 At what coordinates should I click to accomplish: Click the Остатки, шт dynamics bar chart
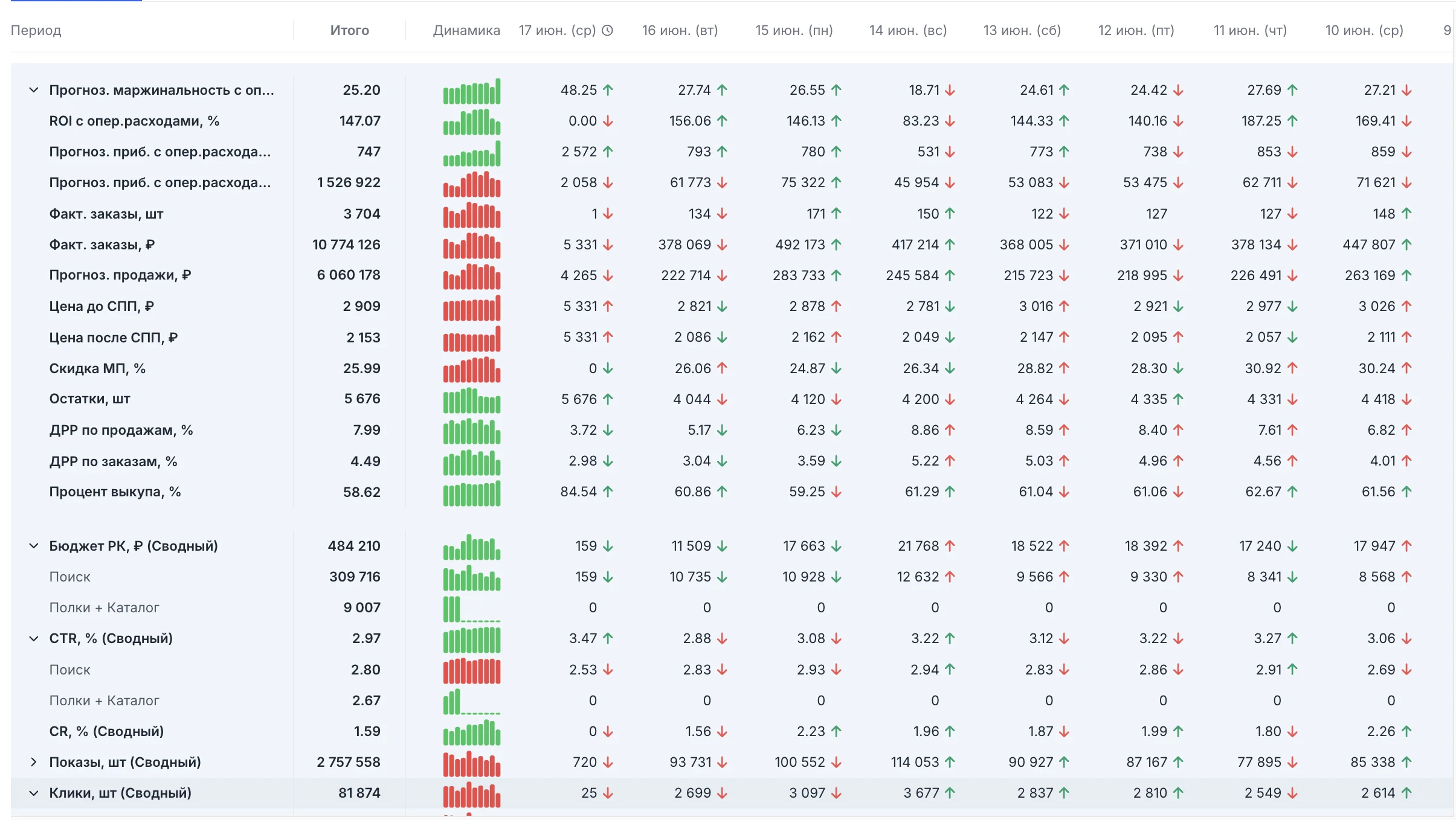(x=472, y=400)
